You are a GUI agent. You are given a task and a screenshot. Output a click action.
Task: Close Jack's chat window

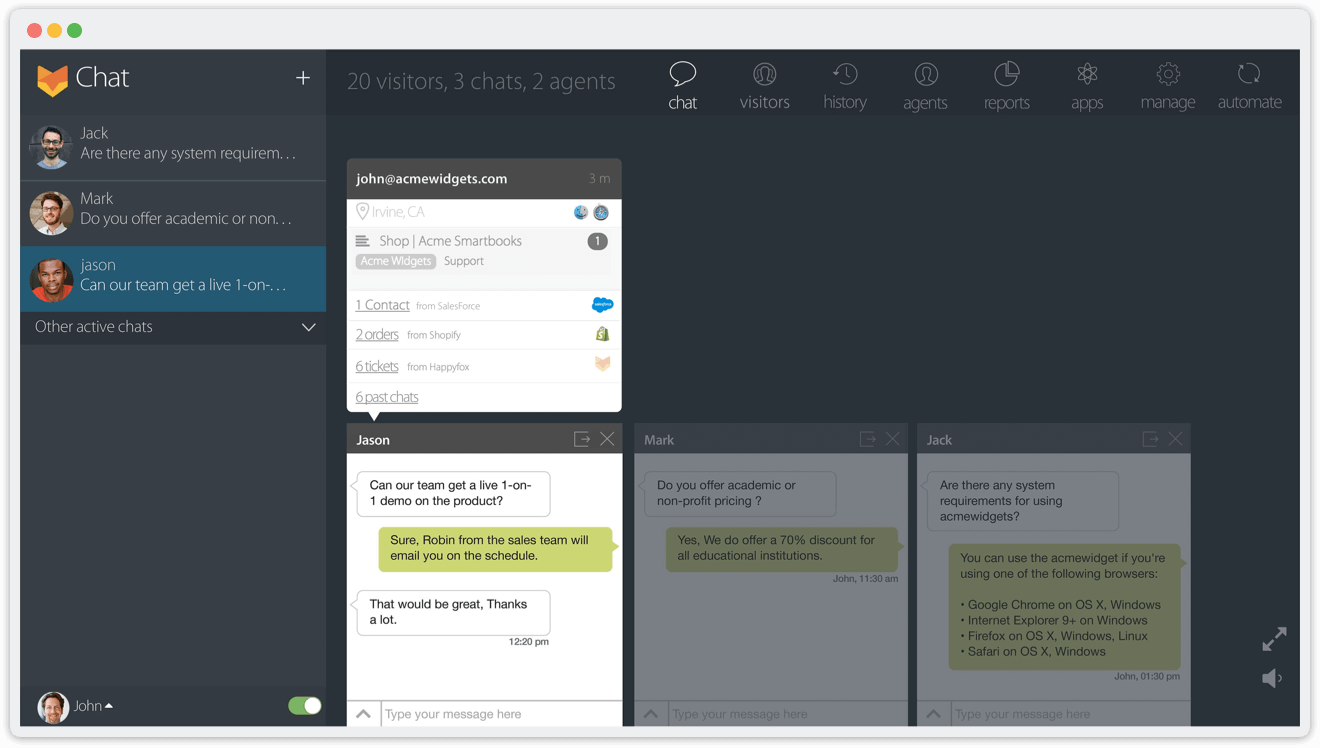pos(1176,439)
